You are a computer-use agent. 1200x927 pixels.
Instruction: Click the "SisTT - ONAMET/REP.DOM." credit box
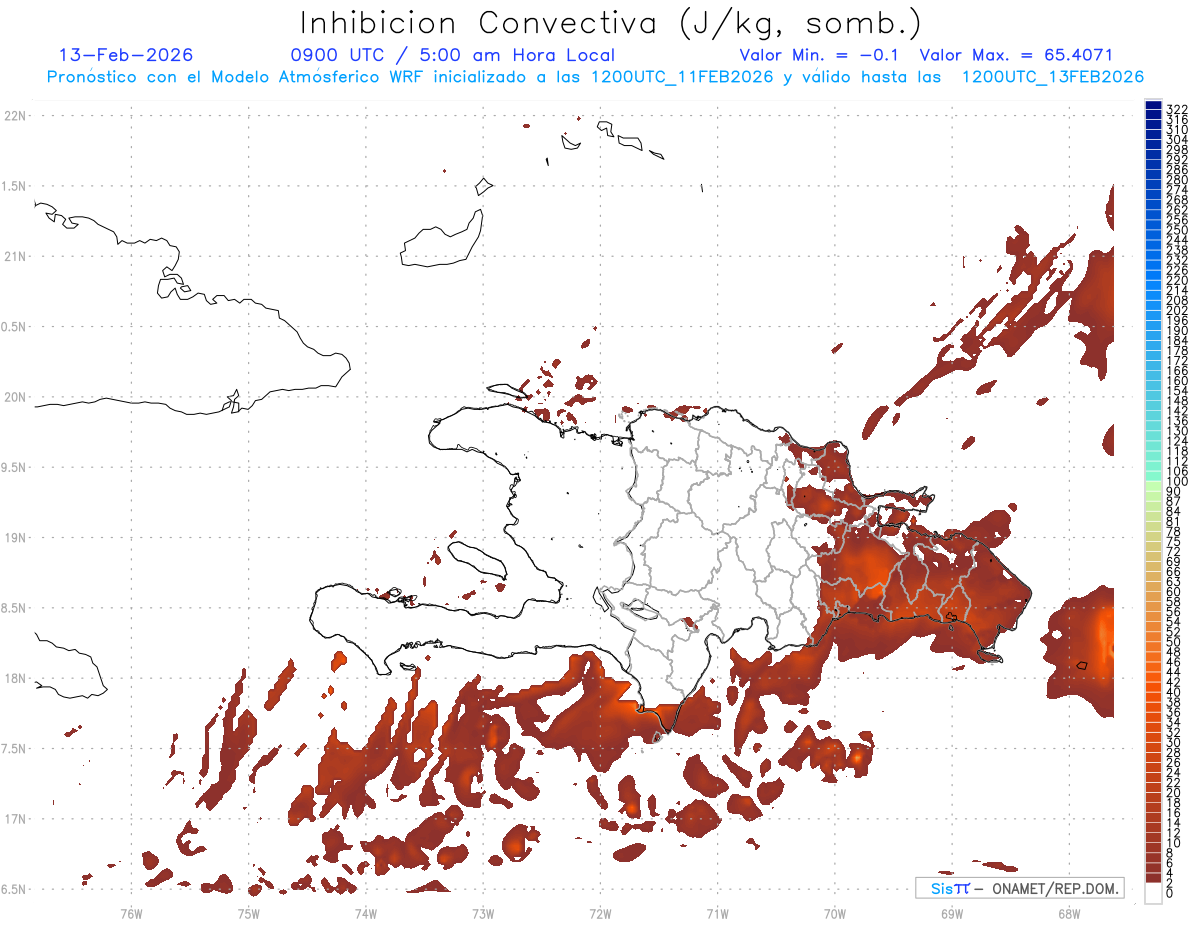(x=1019, y=888)
